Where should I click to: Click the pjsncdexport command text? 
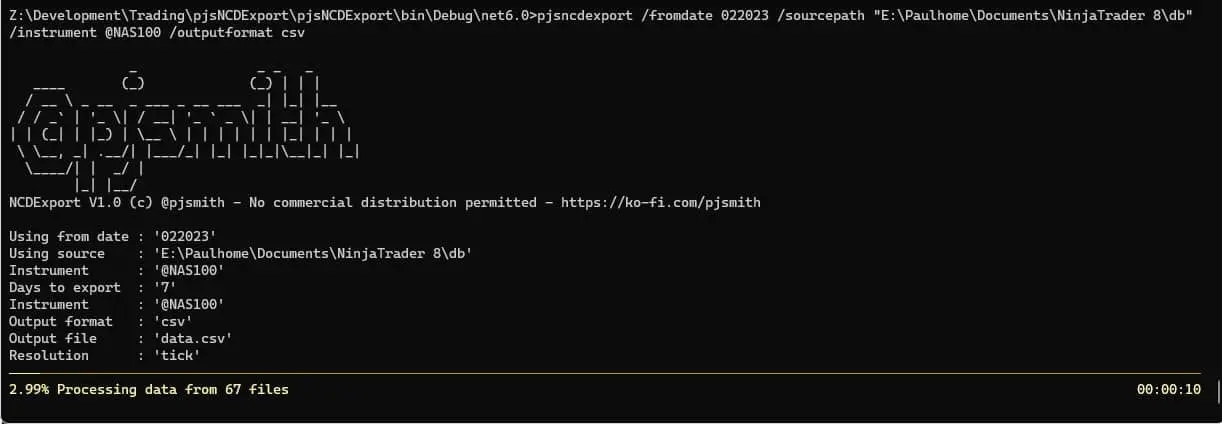point(585,16)
